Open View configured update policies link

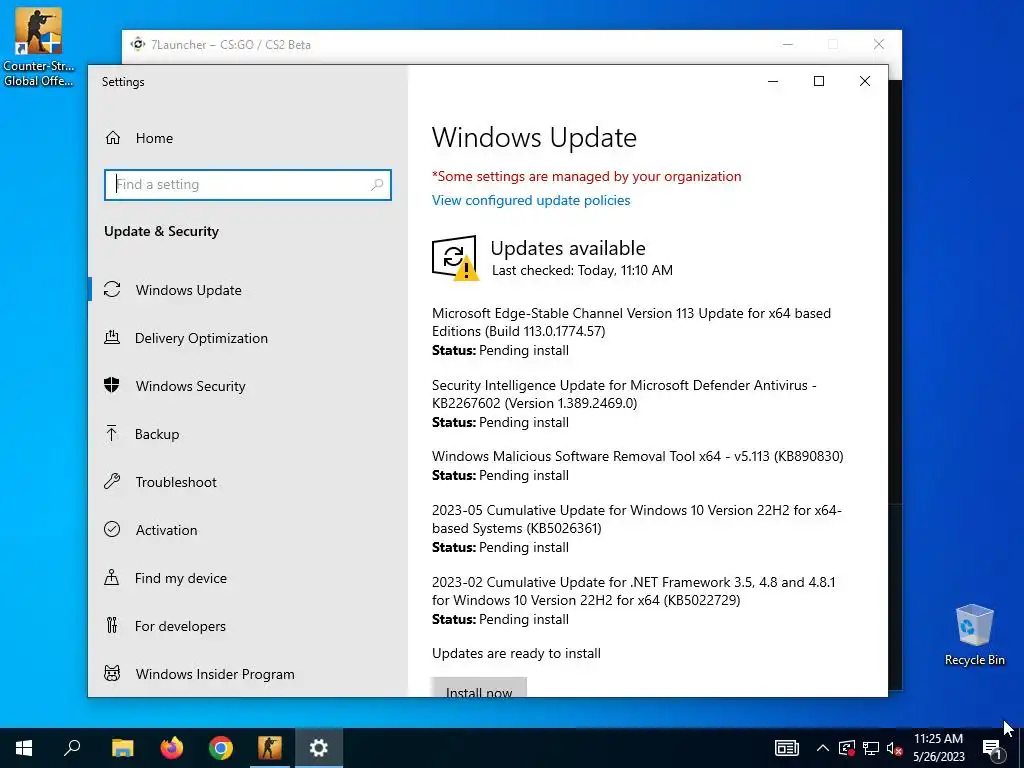[531, 200]
